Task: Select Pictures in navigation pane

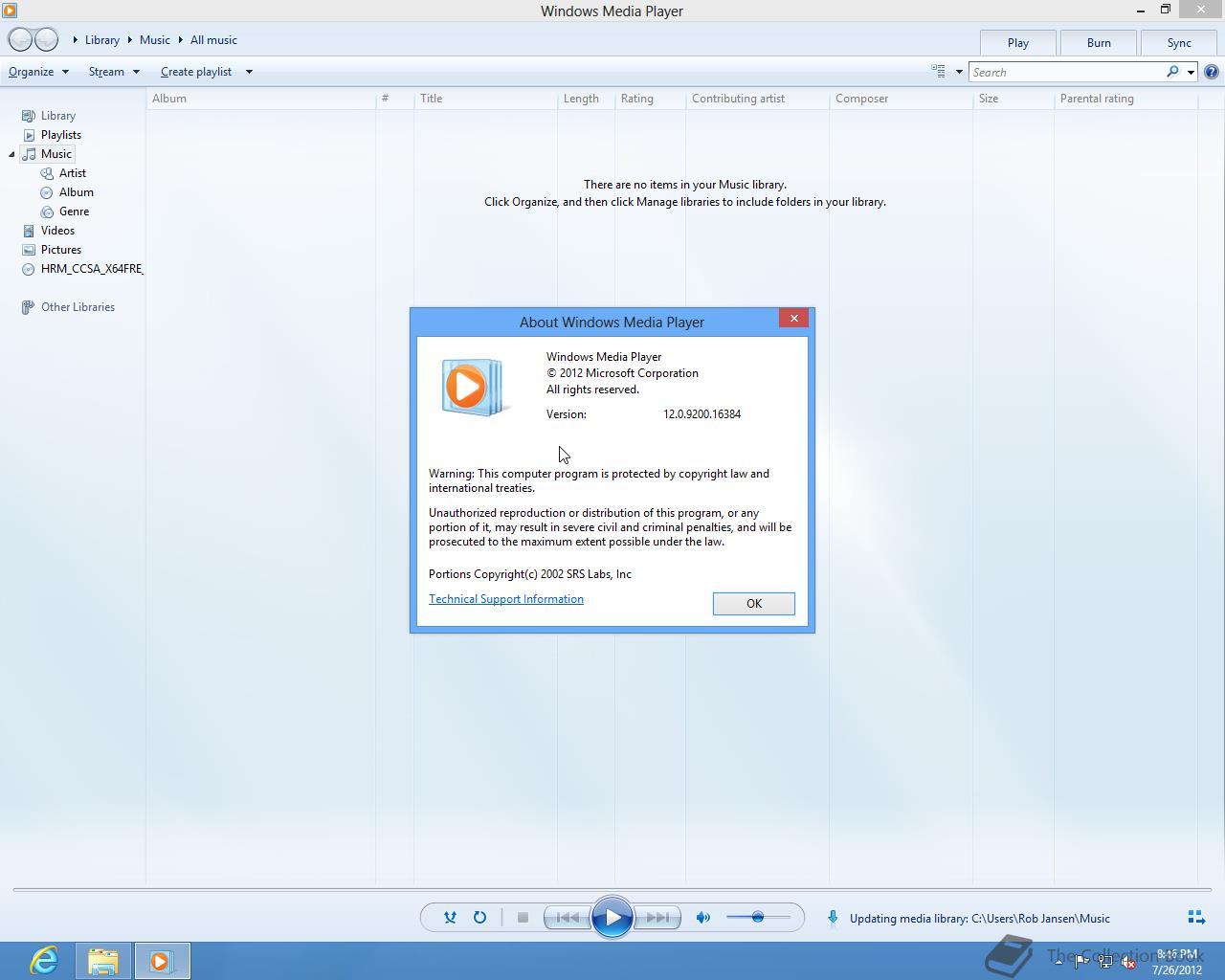Action: pos(52,250)
